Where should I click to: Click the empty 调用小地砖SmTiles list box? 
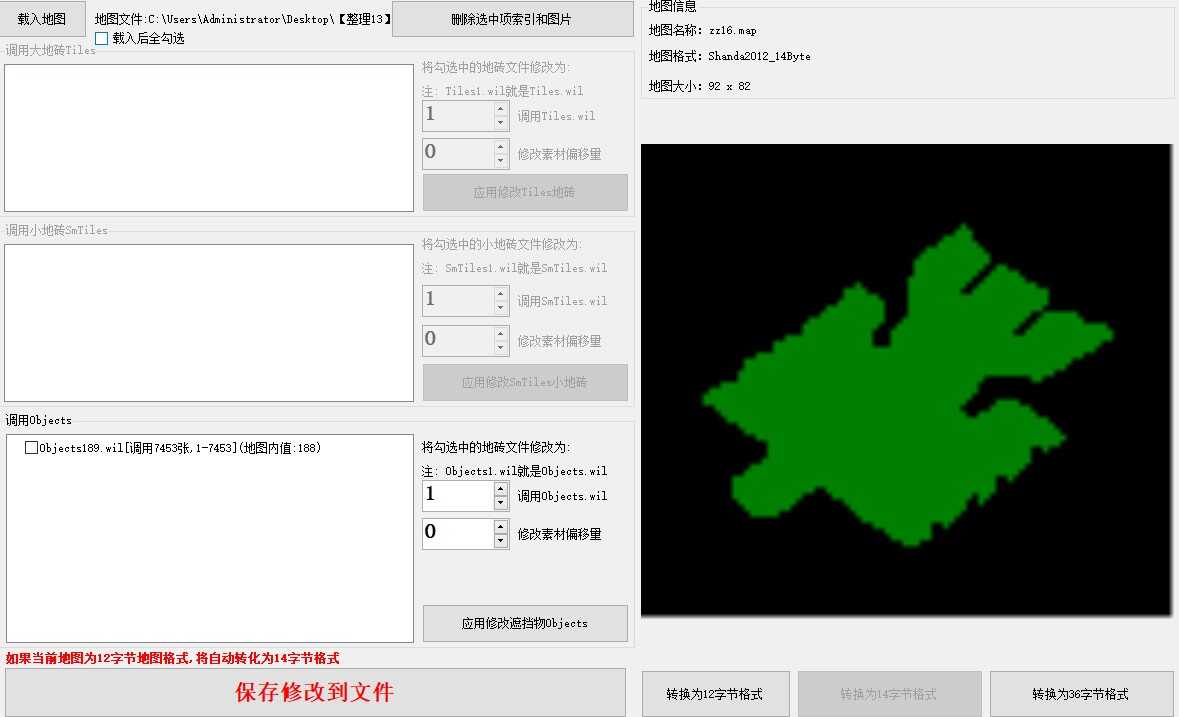coord(208,322)
